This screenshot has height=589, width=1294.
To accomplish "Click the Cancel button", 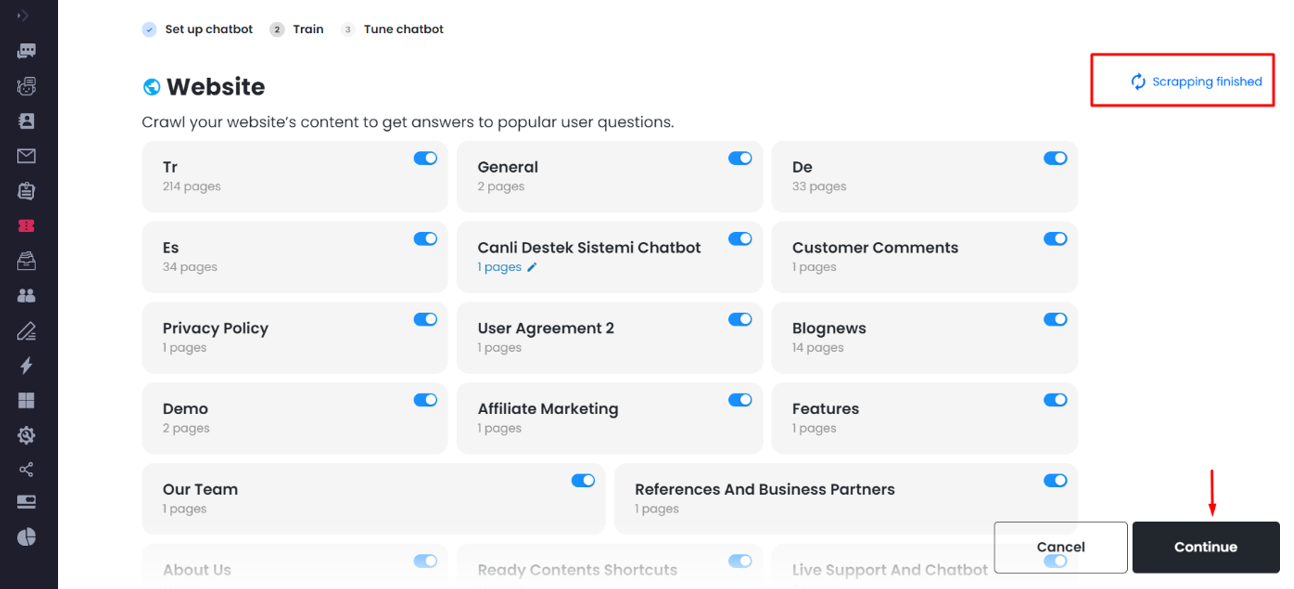I will pos(1061,547).
